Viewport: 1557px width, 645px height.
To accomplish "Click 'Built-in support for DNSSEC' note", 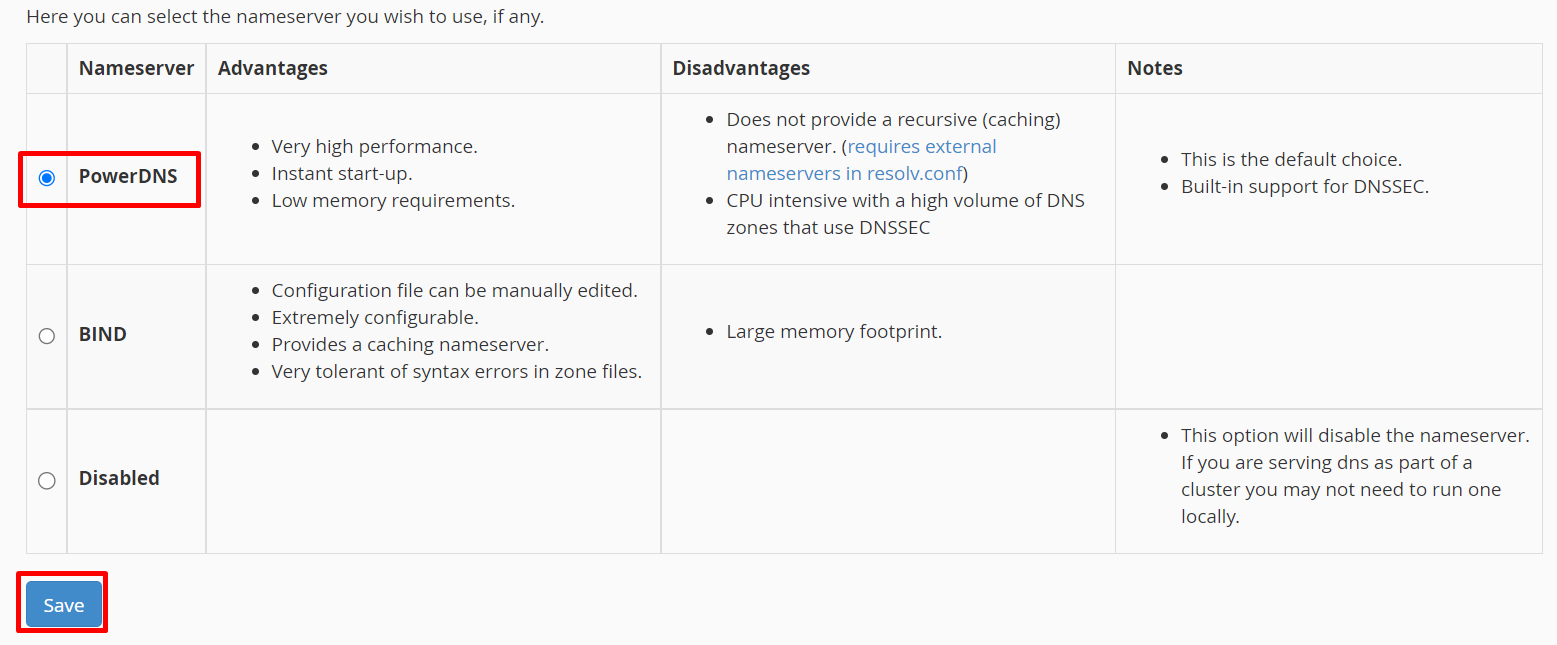I will [x=1305, y=186].
